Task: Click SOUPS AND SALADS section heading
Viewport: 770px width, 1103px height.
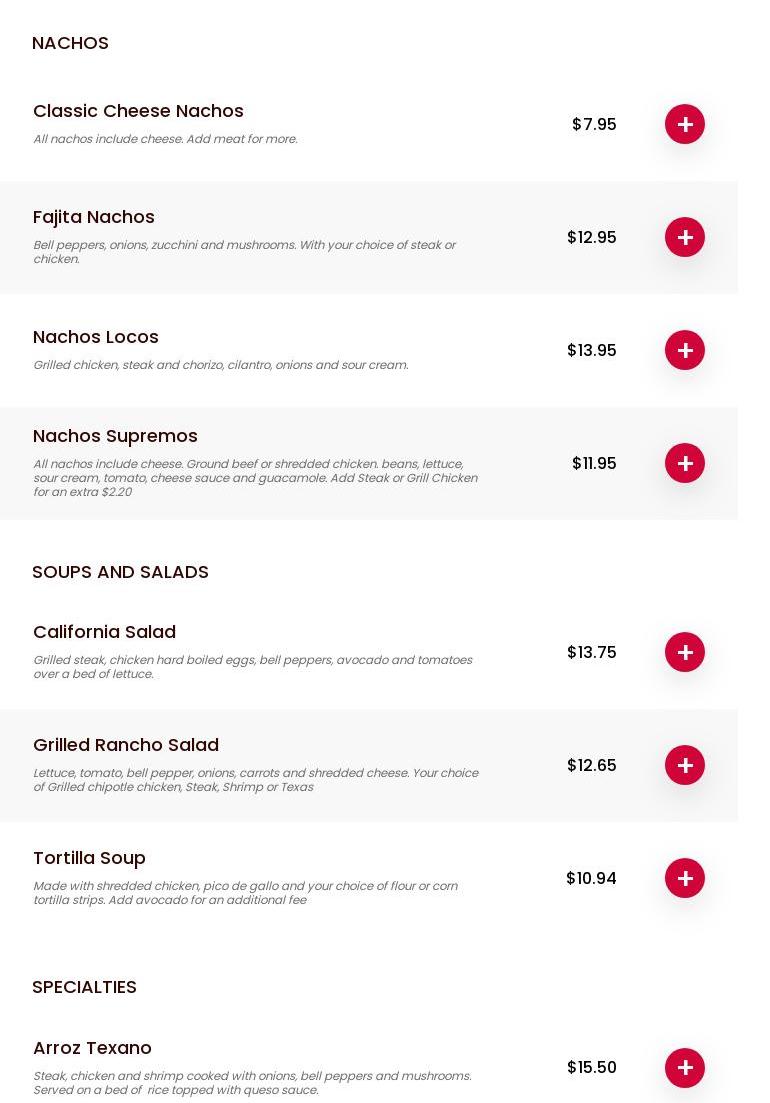Action: [120, 572]
